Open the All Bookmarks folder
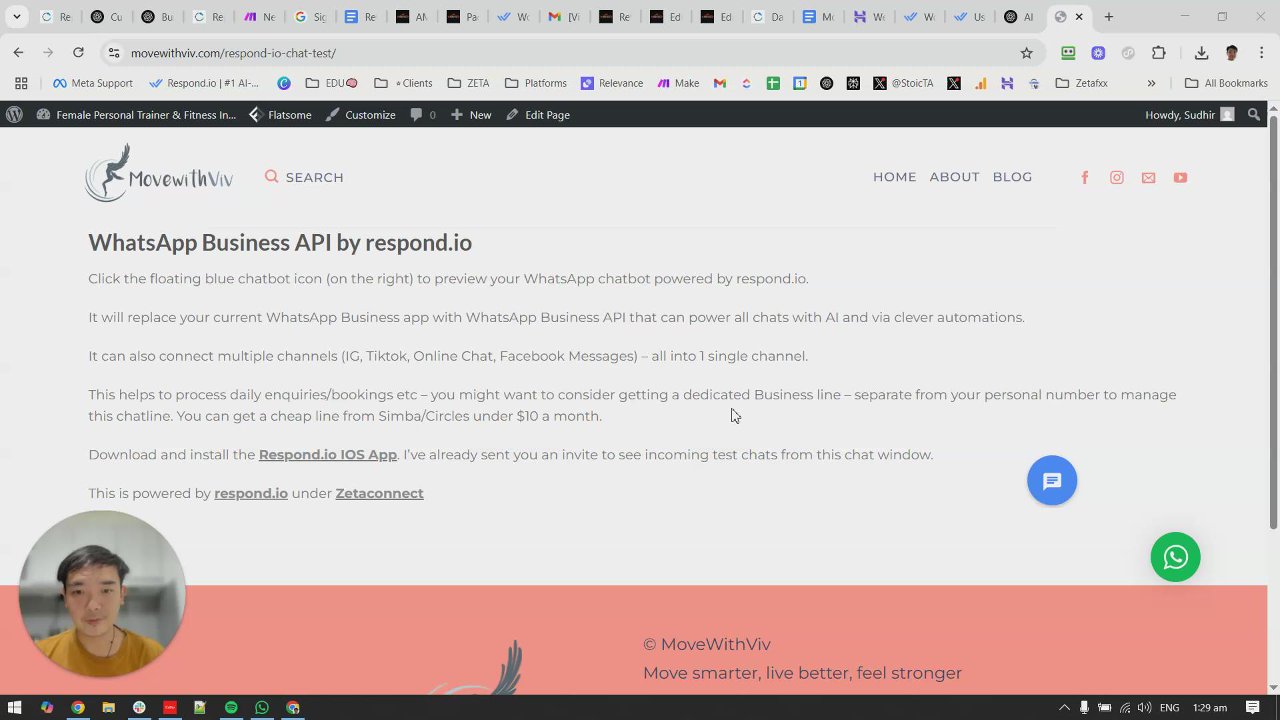The width and height of the screenshot is (1280, 720). point(1226,83)
